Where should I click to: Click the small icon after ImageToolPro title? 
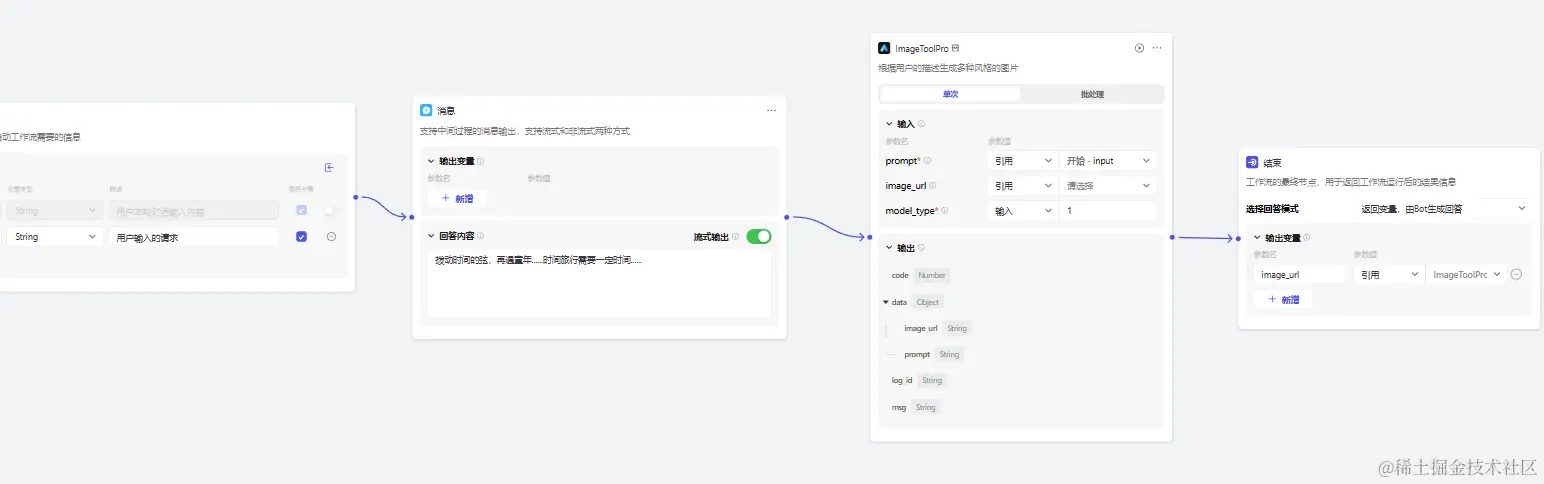(956, 48)
